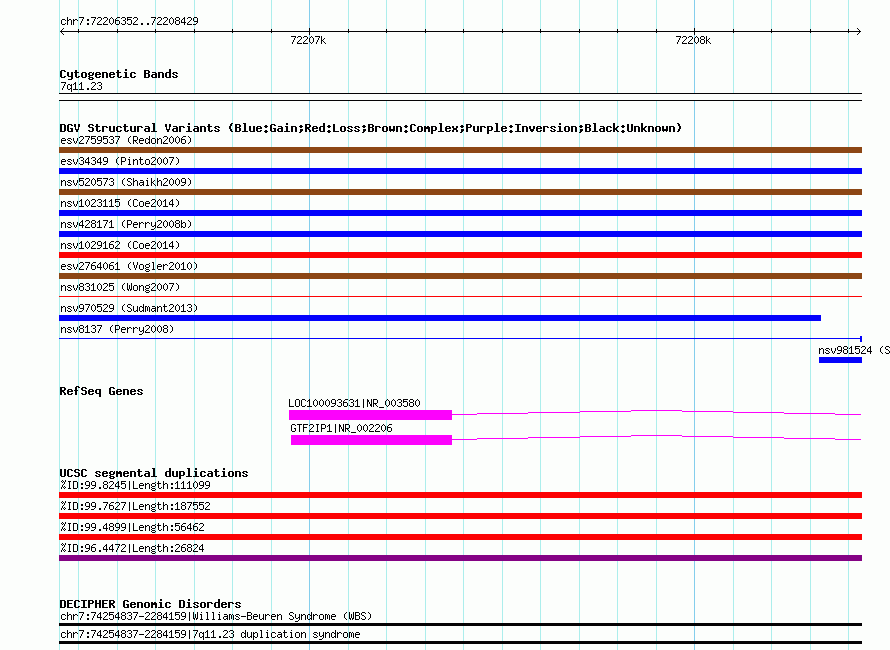Image resolution: width=890 pixels, height=650 pixels.
Task: Select short blue bar under nsv981524
Action: tap(841, 360)
